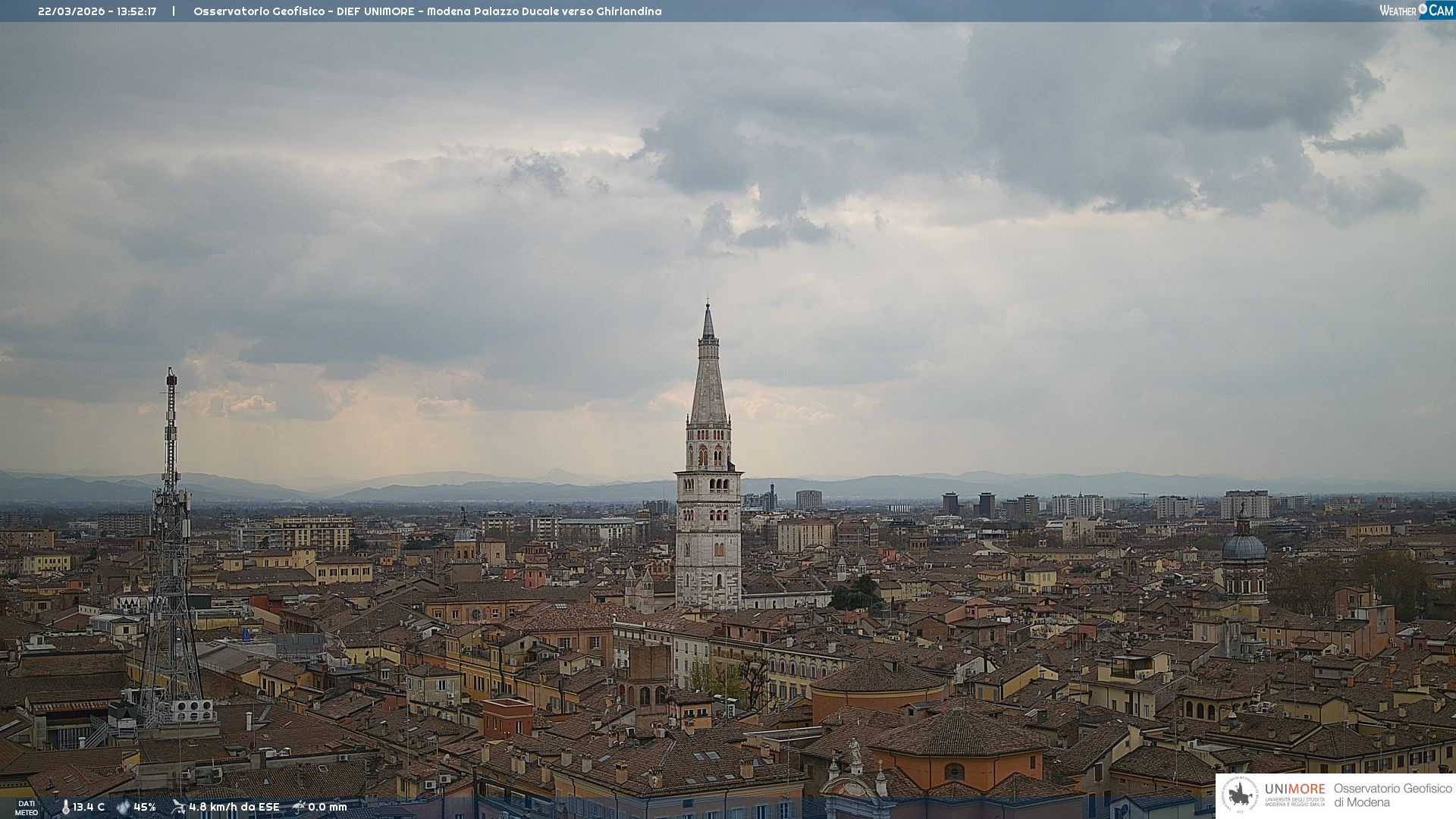Click the UNIMORE text logo
Image resolution: width=1456 pixels, height=819 pixels.
point(1294,789)
